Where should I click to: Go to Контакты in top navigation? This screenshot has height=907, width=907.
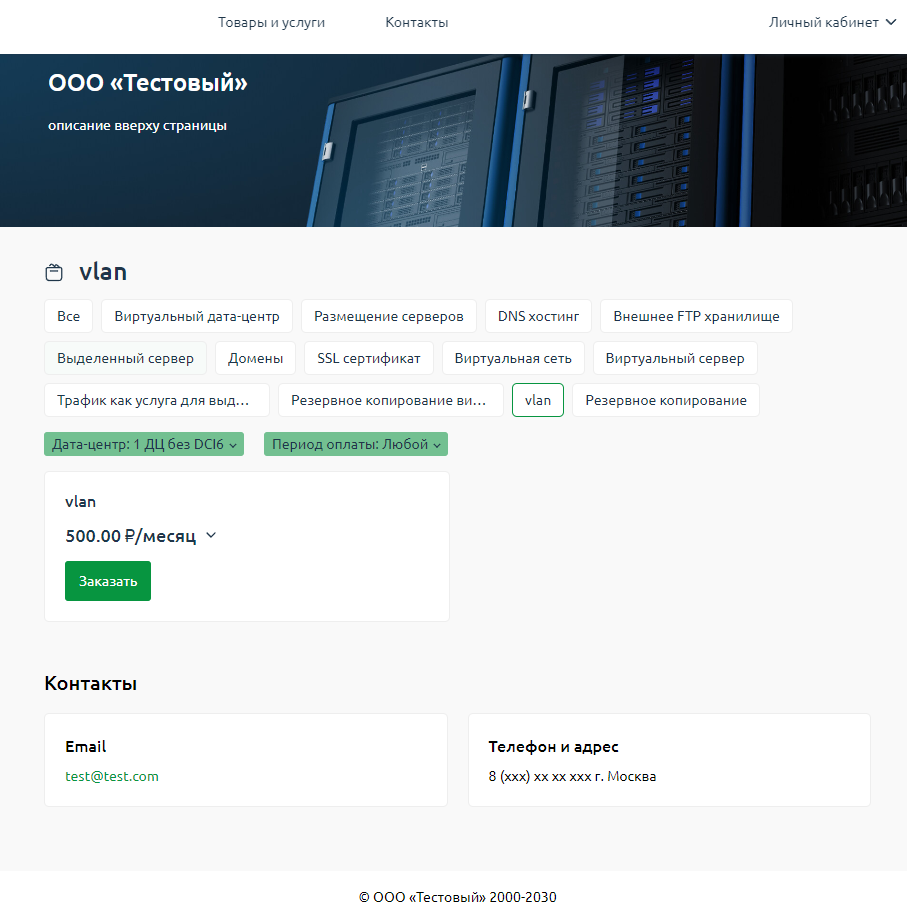pyautogui.click(x=416, y=22)
